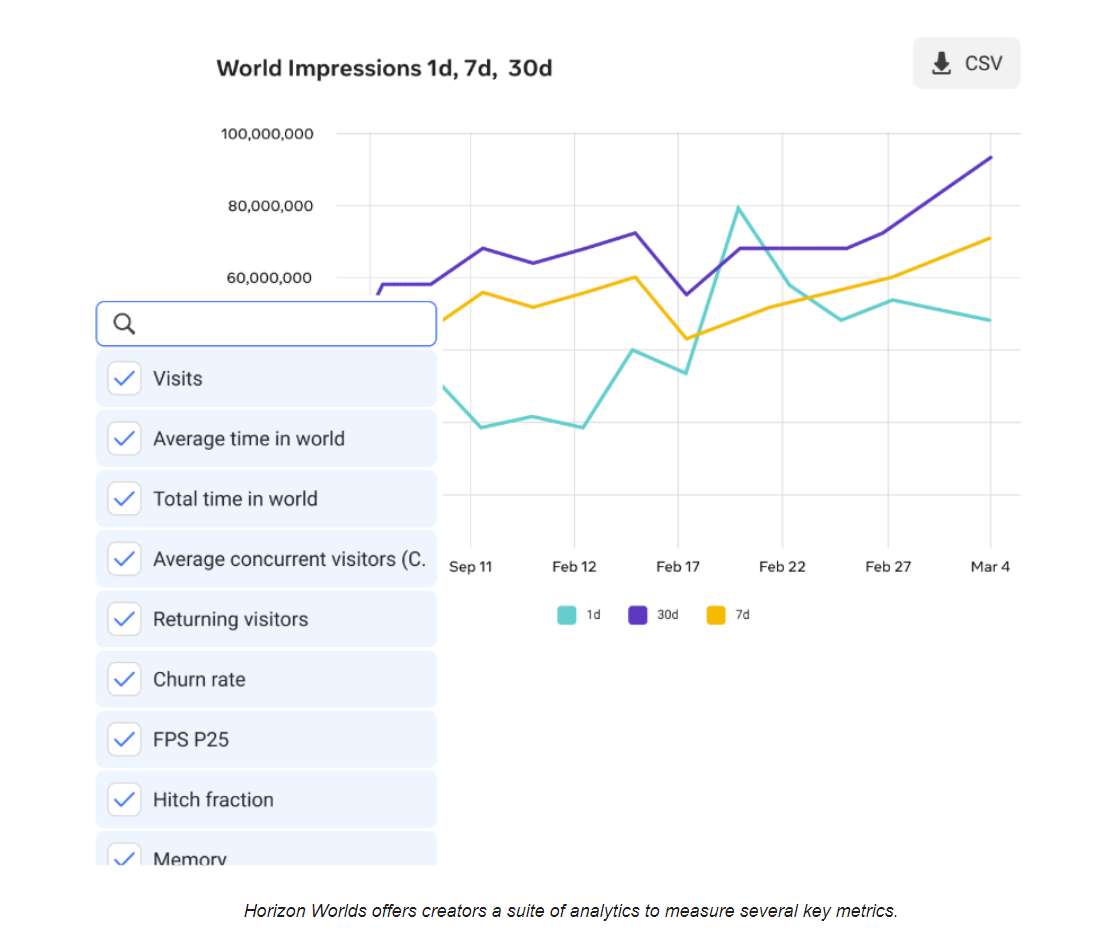Toggle the FPS P25 checkbox
Viewport: 1110px width, 931px height.
coord(124,739)
